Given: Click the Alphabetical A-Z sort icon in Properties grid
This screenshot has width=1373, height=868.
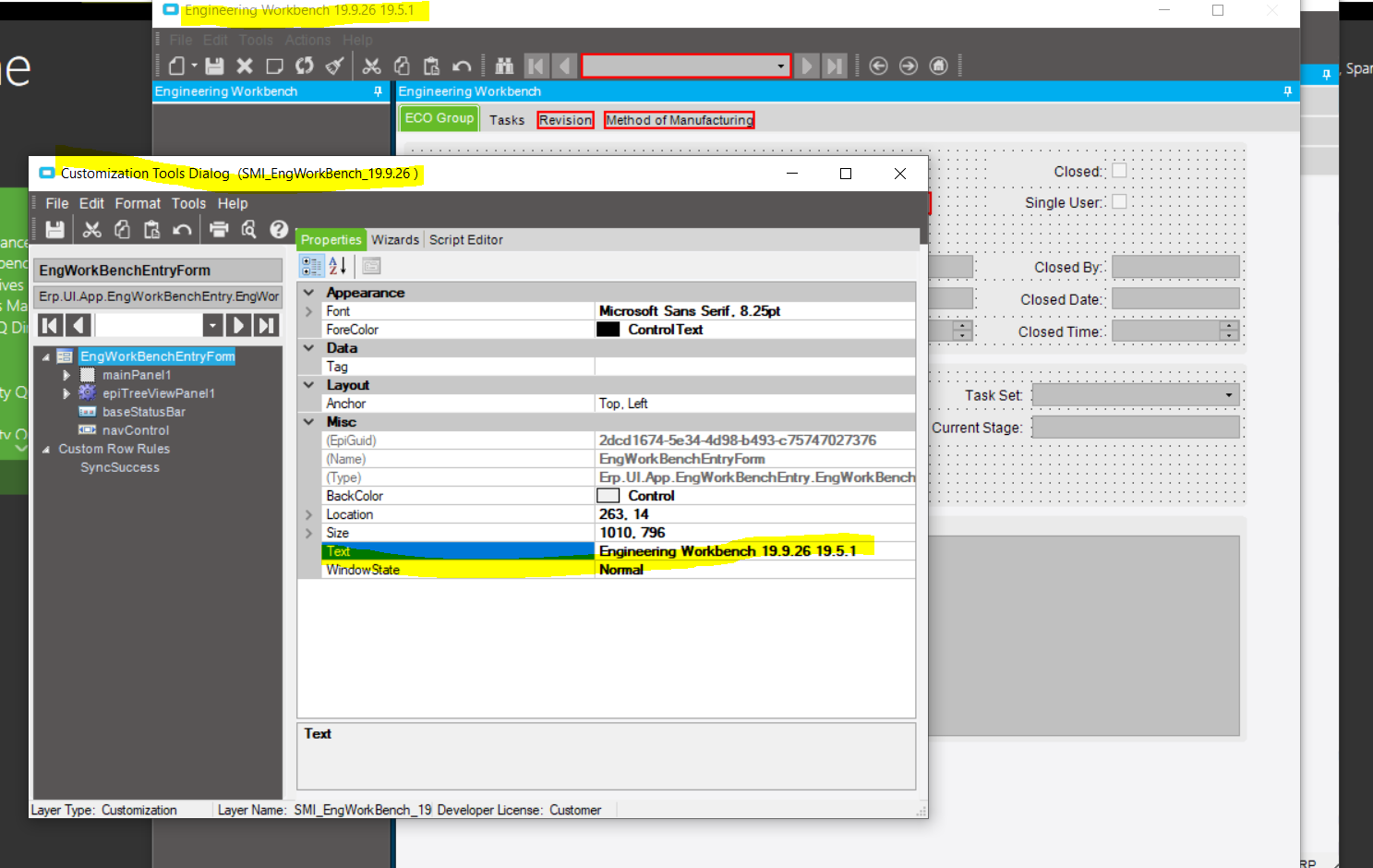Looking at the screenshot, I should (x=338, y=266).
